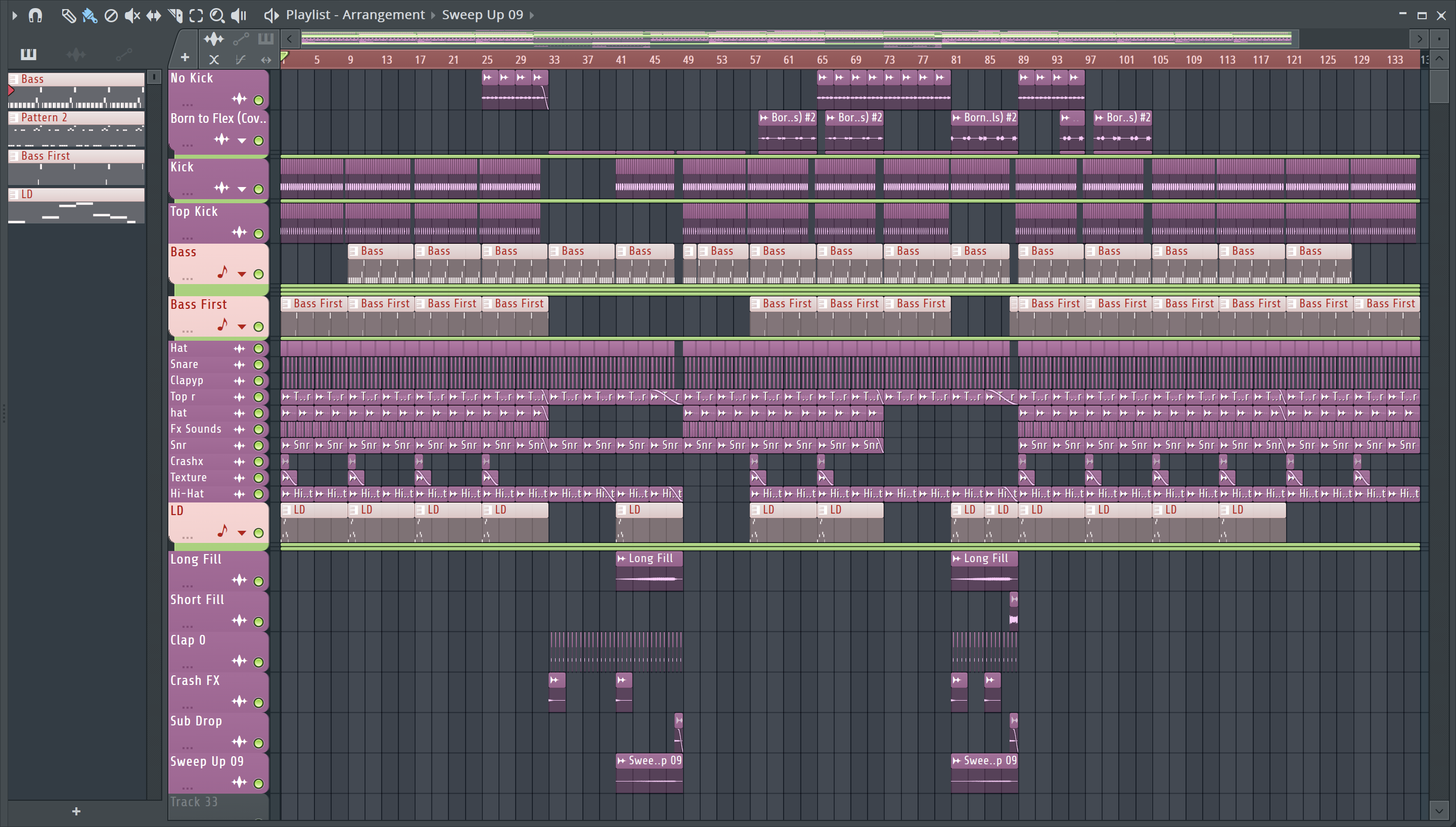Select the Slip tool
The image size is (1456, 827).
coord(153,15)
